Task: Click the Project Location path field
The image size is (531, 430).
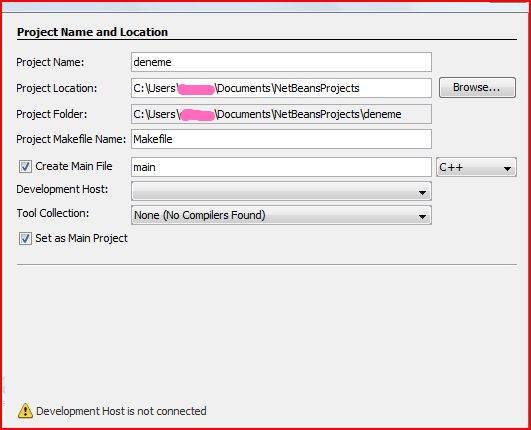Action: click(281, 88)
